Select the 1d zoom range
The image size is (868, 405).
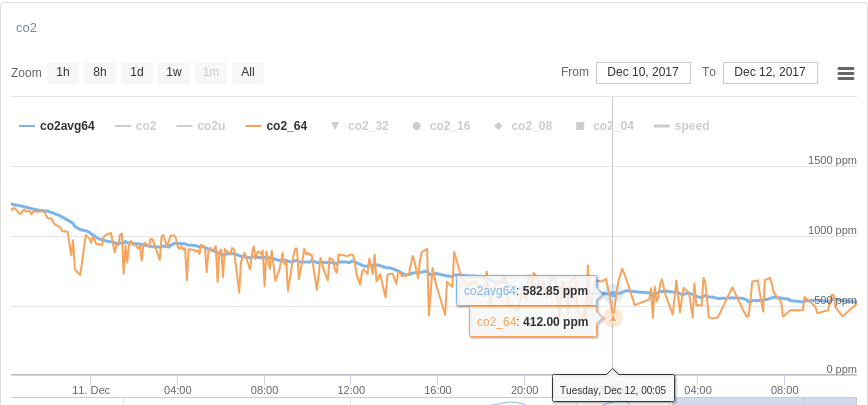point(137,72)
